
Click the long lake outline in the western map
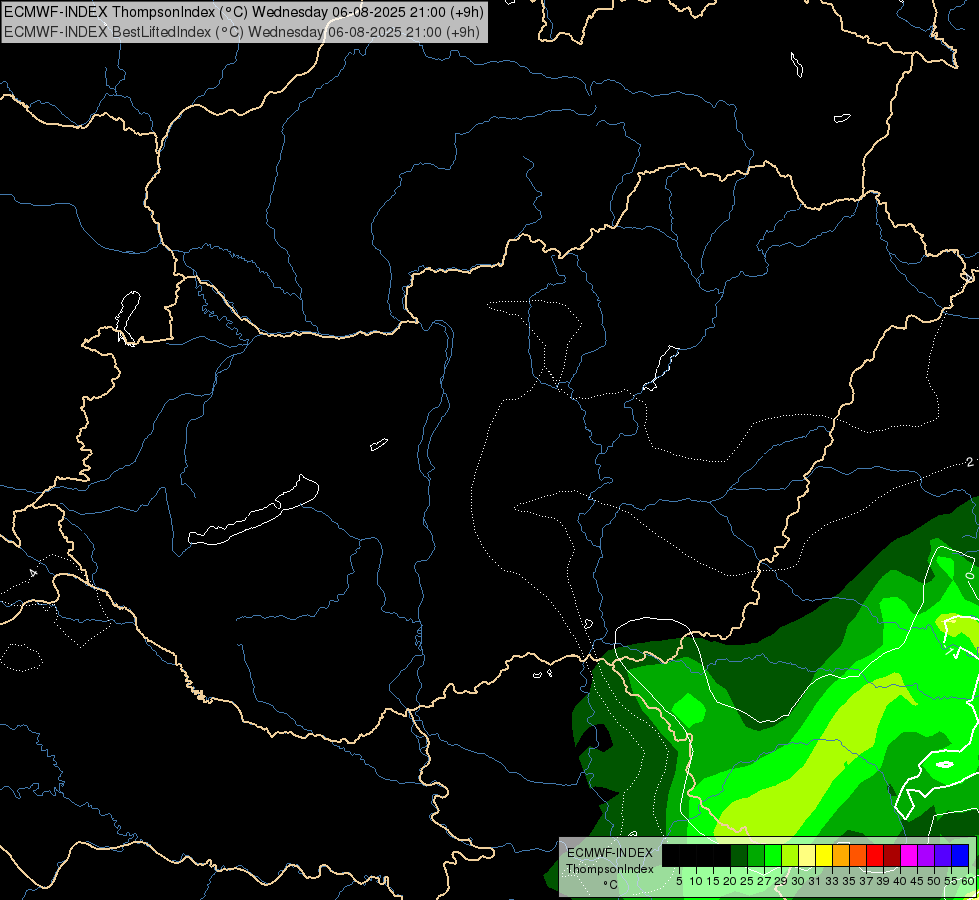click(x=253, y=510)
